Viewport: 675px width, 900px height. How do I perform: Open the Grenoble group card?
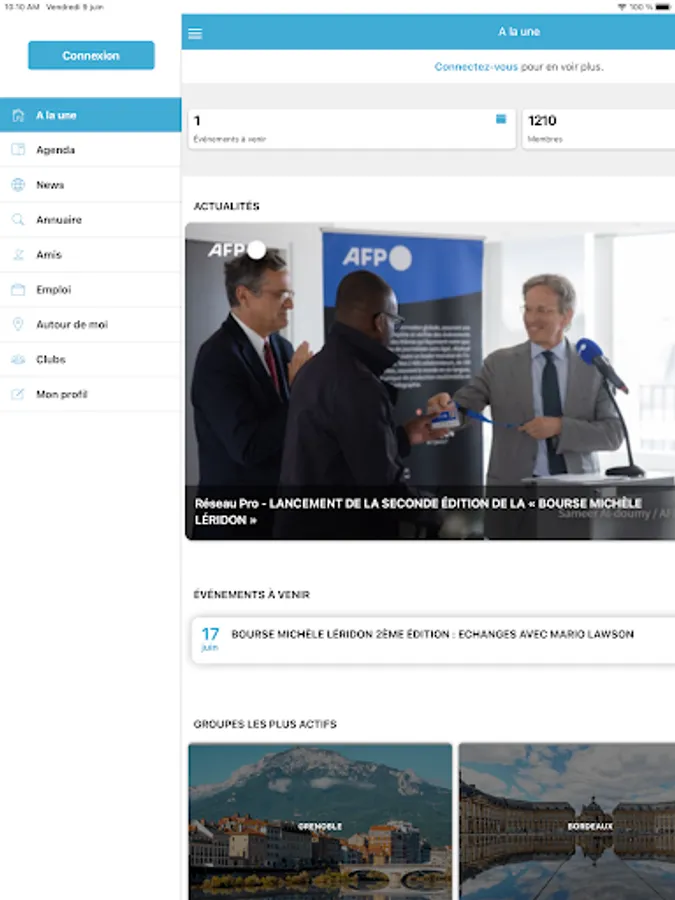click(x=320, y=821)
